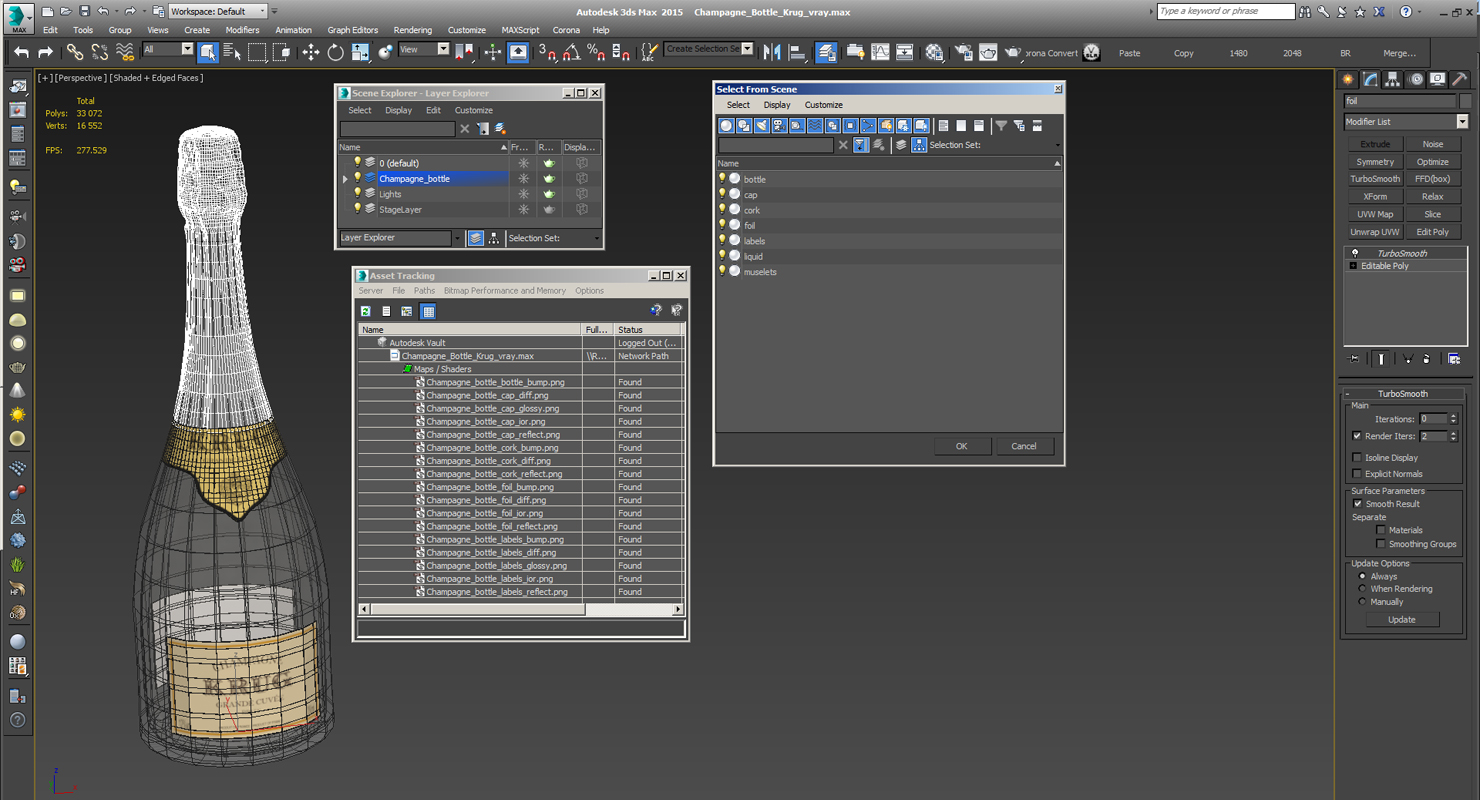Open the selection filter All dropdown
Image resolution: width=1480 pixels, height=800 pixels.
coord(168,49)
